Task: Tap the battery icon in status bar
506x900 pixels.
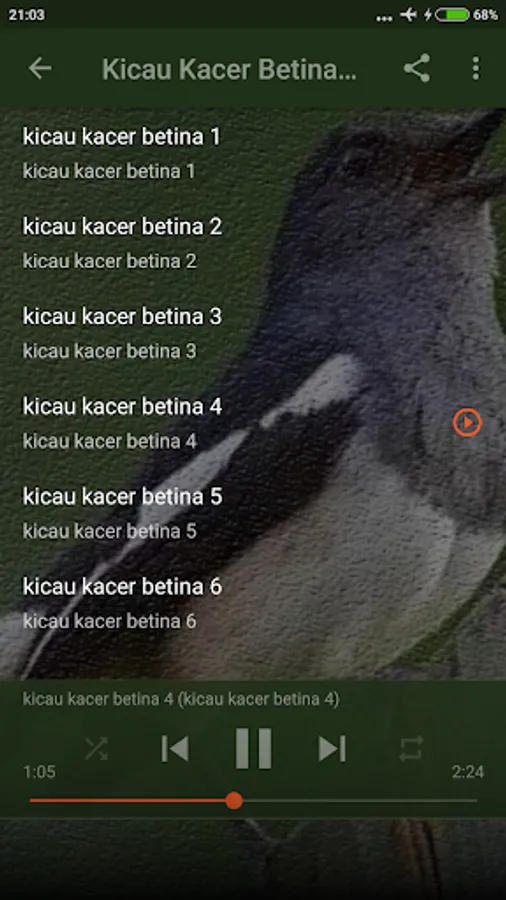Action: (x=452, y=15)
